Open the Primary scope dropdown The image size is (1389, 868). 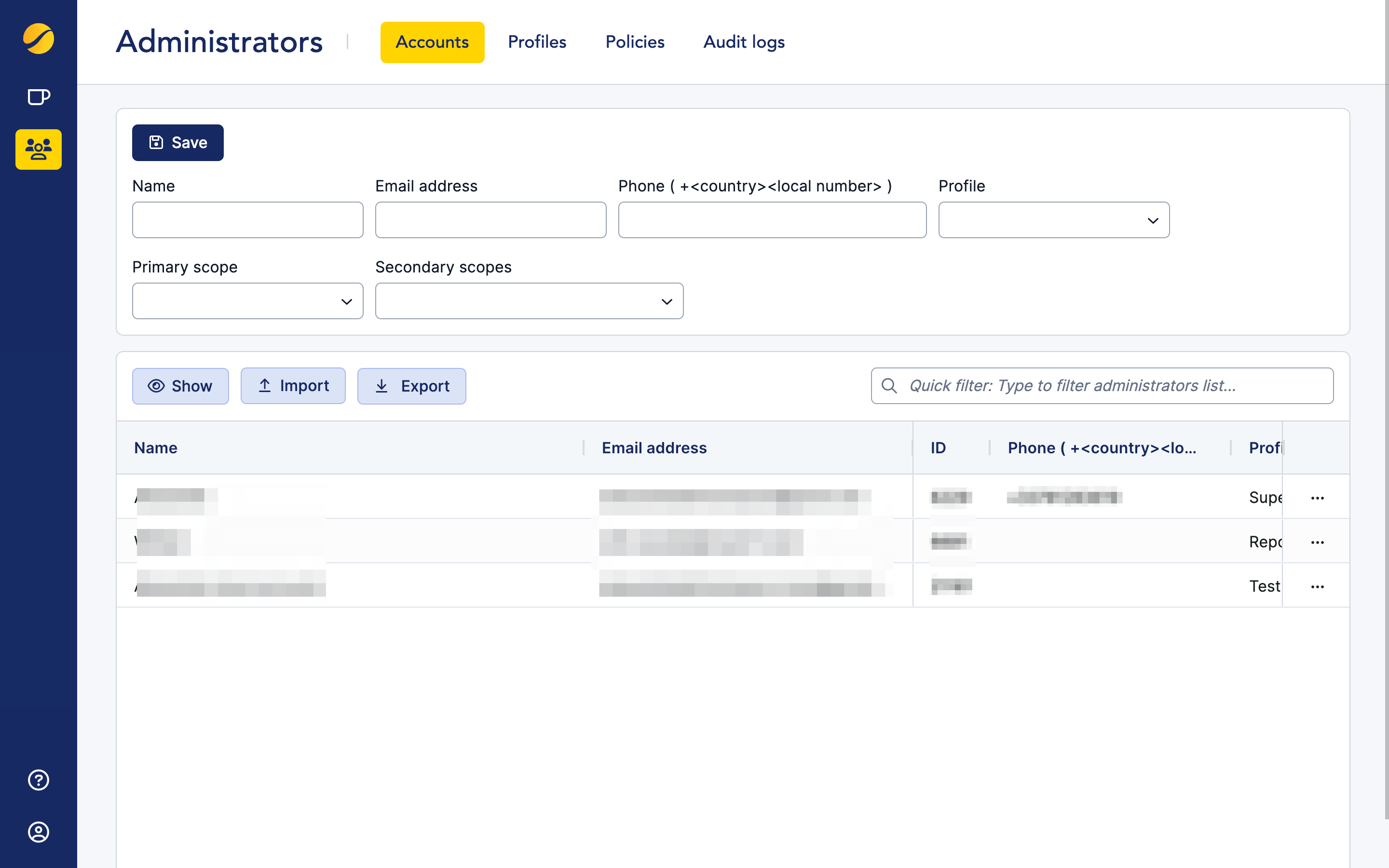pyautogui.click(x=247, y=301)
